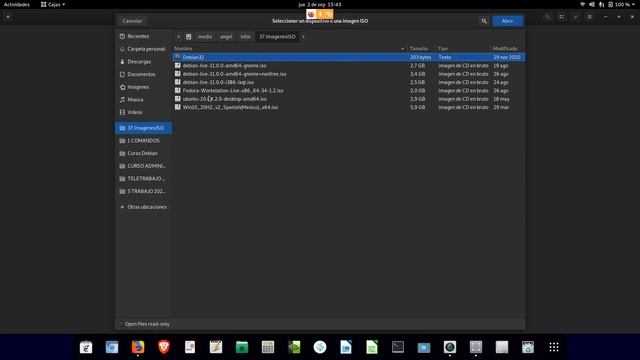The image size is (640, 360).
Task: Click the volume icon in the system tray
Action: point(592,4)
